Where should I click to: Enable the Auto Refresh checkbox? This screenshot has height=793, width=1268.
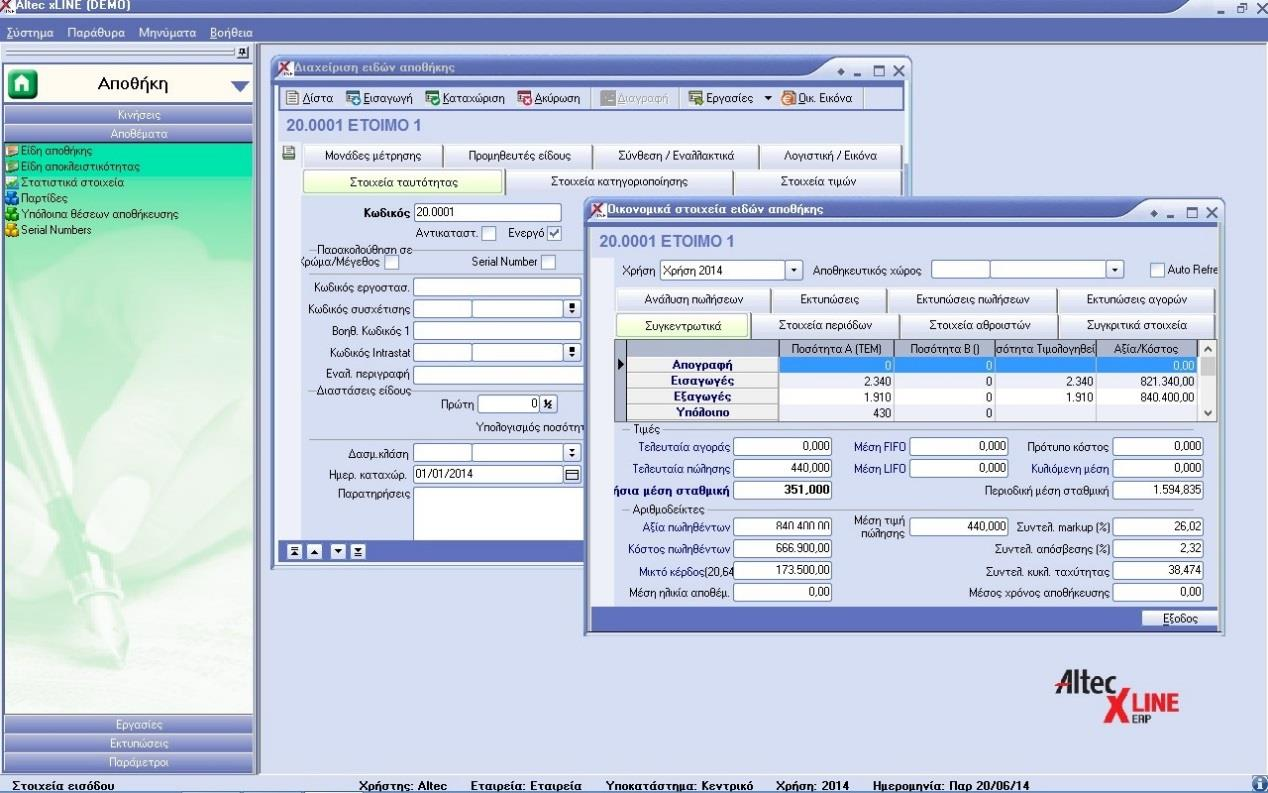tap(1157, 270)
